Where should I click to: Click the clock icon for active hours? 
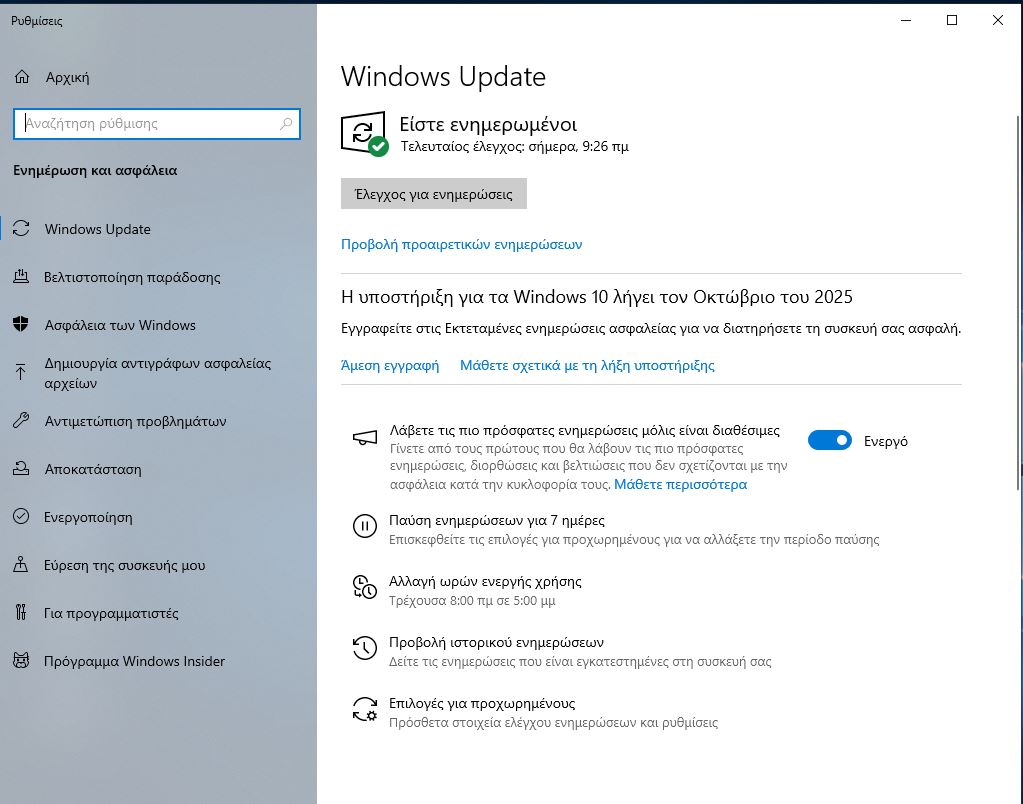click(365, 586)
